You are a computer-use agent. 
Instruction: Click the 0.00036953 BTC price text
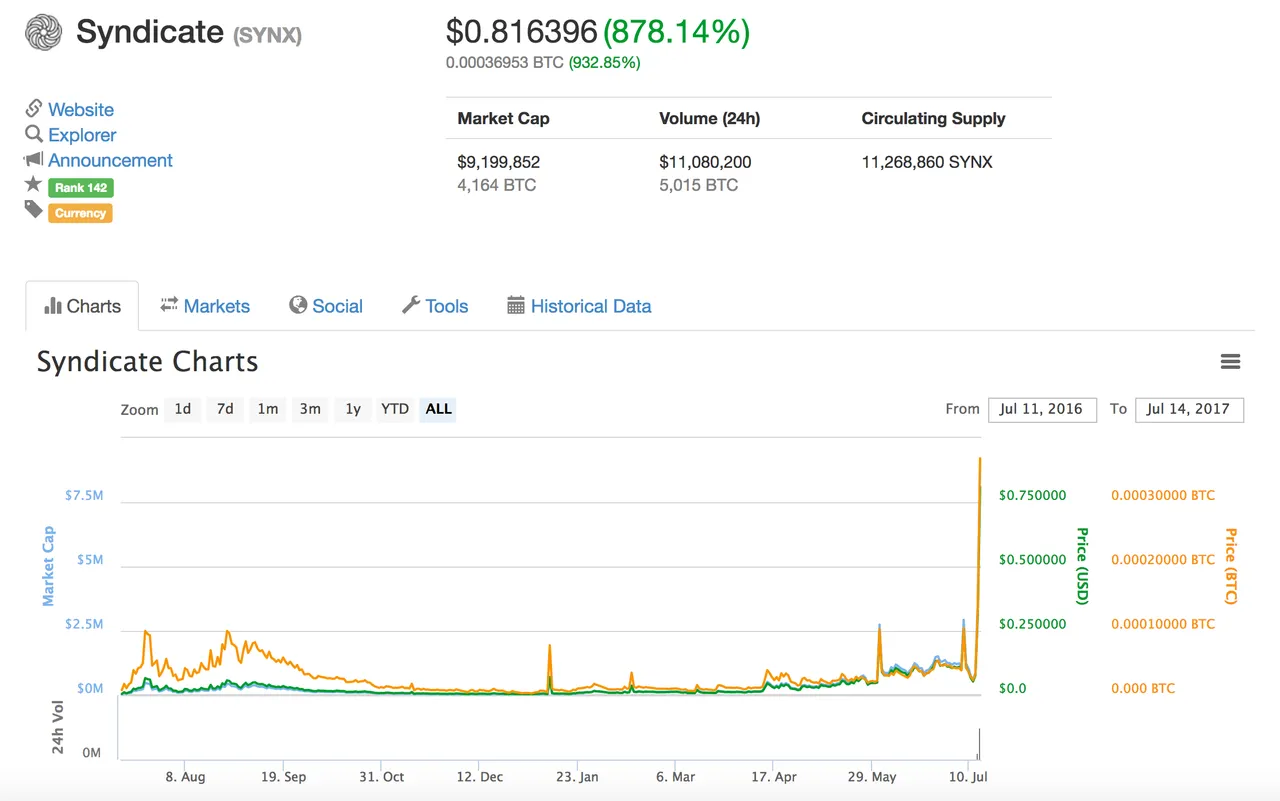click(x=505, y=63)
